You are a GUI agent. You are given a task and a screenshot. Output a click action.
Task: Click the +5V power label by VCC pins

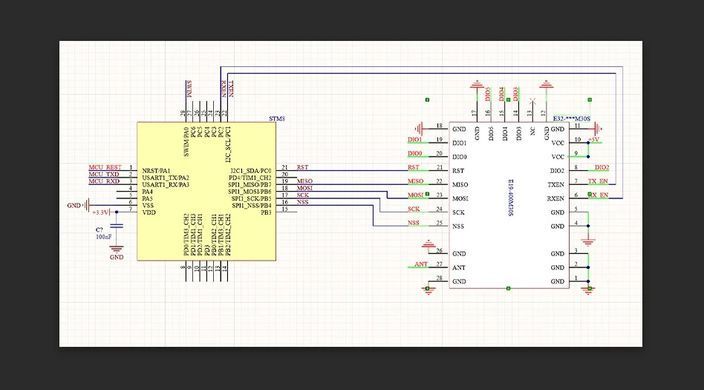(594, 140)
